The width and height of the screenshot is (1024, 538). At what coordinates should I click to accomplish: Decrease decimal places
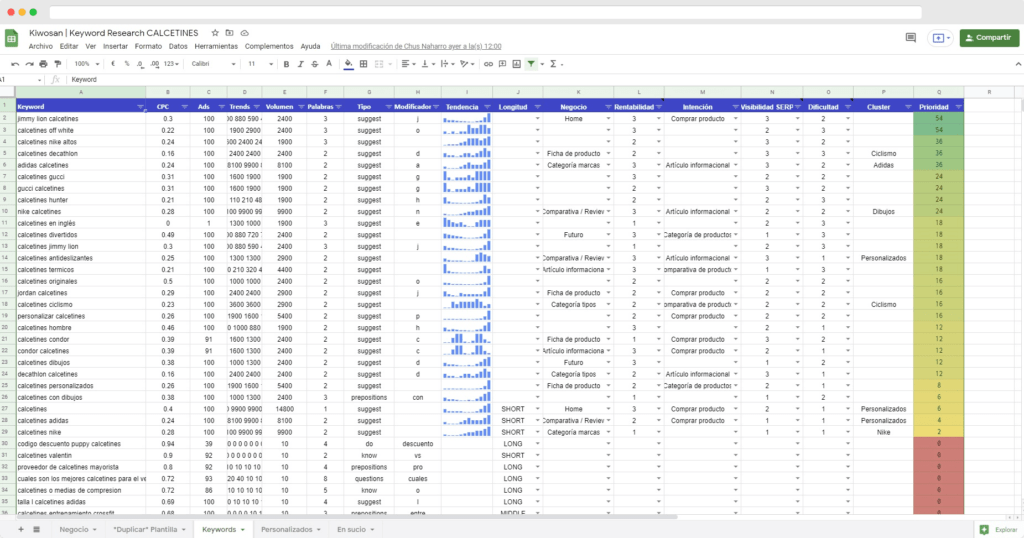coord(140,64)
